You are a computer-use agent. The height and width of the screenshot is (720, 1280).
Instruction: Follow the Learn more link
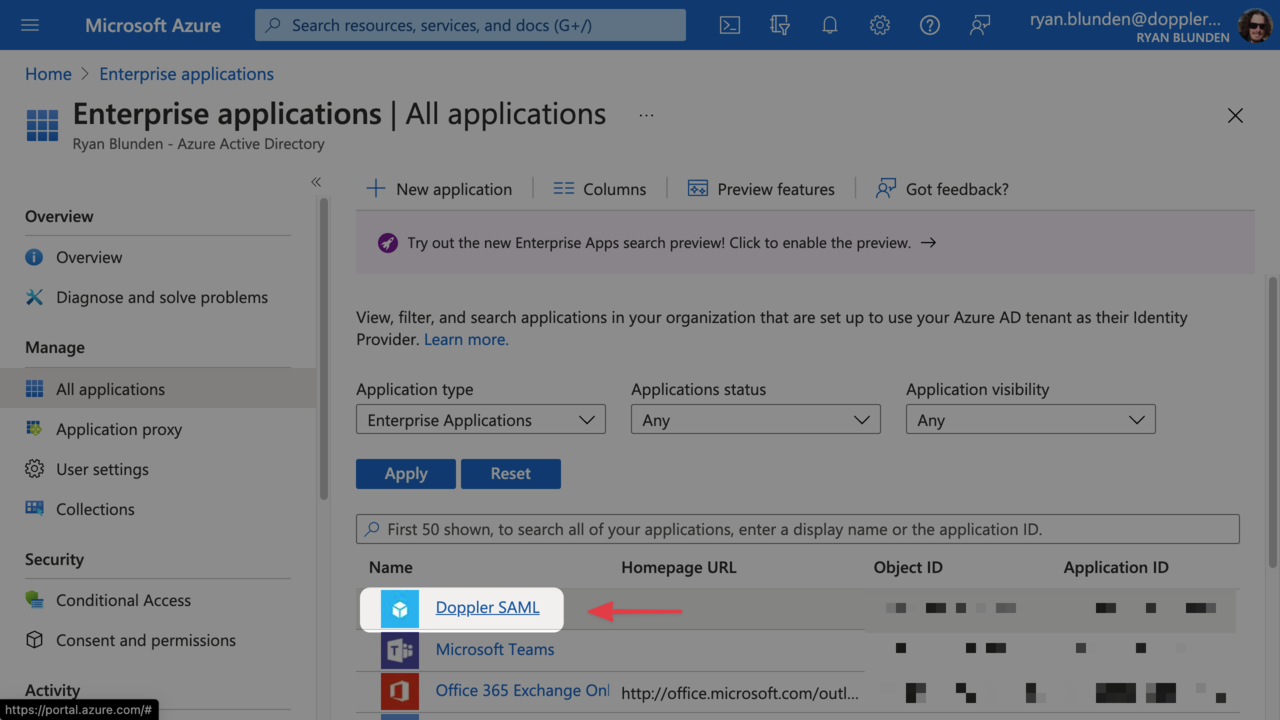tap(466, 339)
